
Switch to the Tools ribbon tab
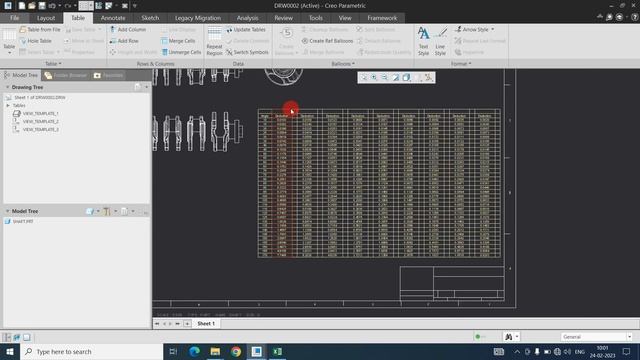click(x=316, y=18)
